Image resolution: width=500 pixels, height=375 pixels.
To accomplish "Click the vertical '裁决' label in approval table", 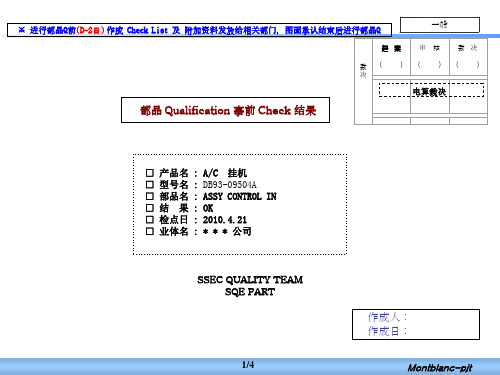I will point(363,70).
